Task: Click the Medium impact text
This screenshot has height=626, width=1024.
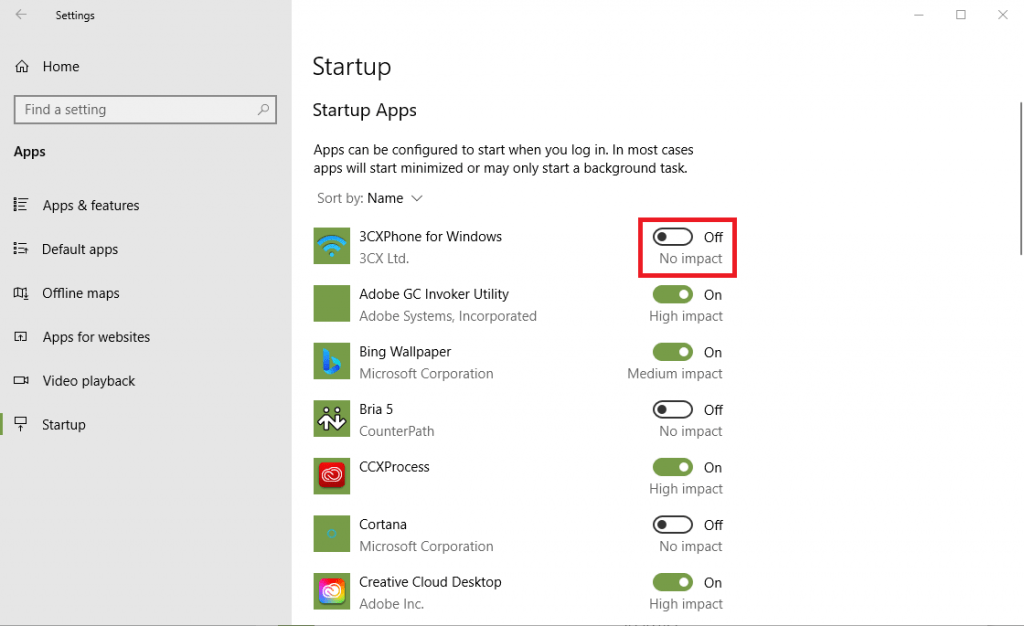Action: click(675, 373)
